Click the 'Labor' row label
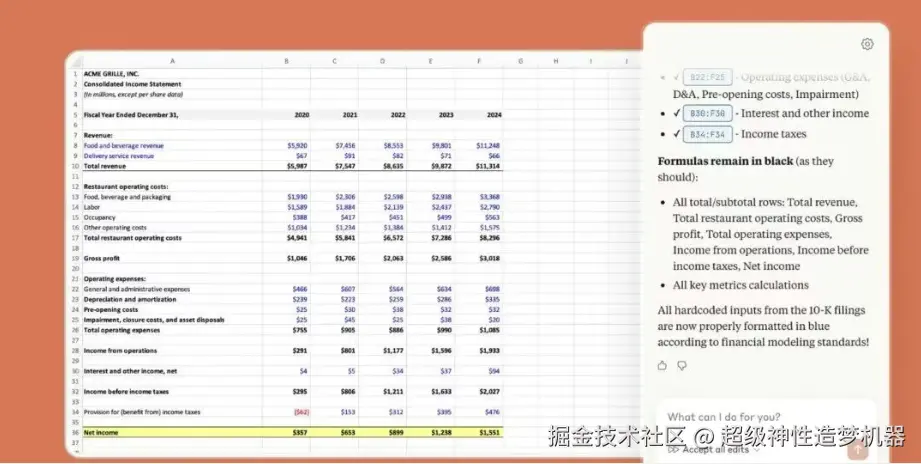 coord(92,207)
